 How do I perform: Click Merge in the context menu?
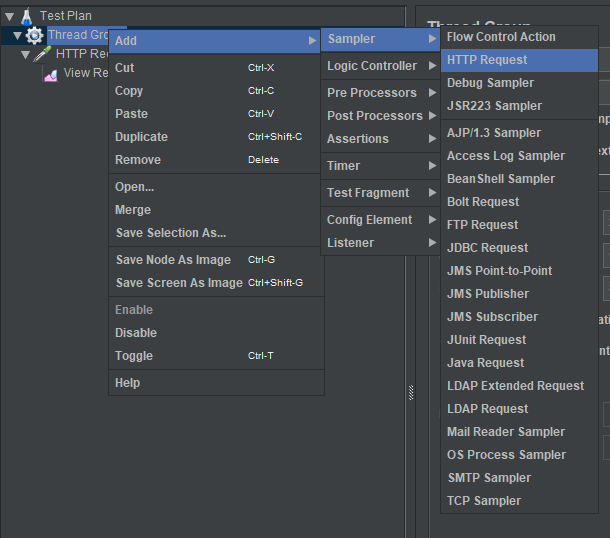[216, 210]
